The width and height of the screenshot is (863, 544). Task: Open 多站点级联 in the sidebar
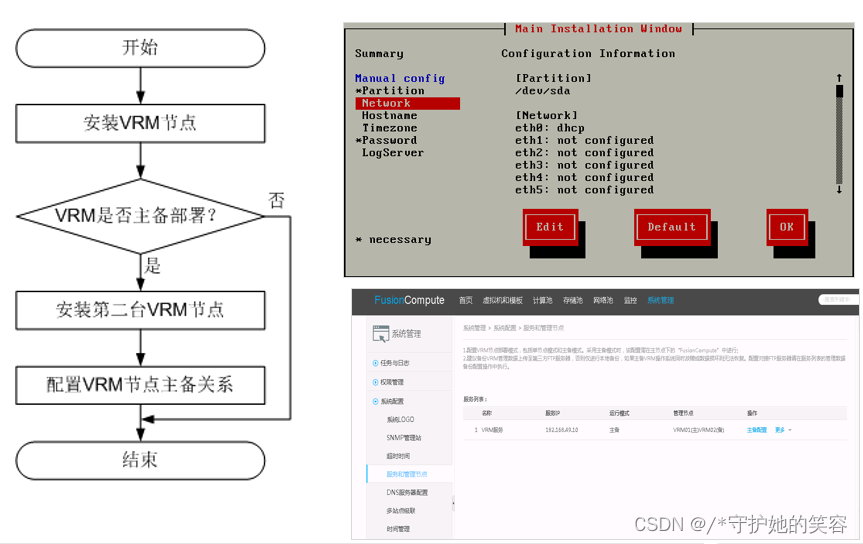point(401,511)
